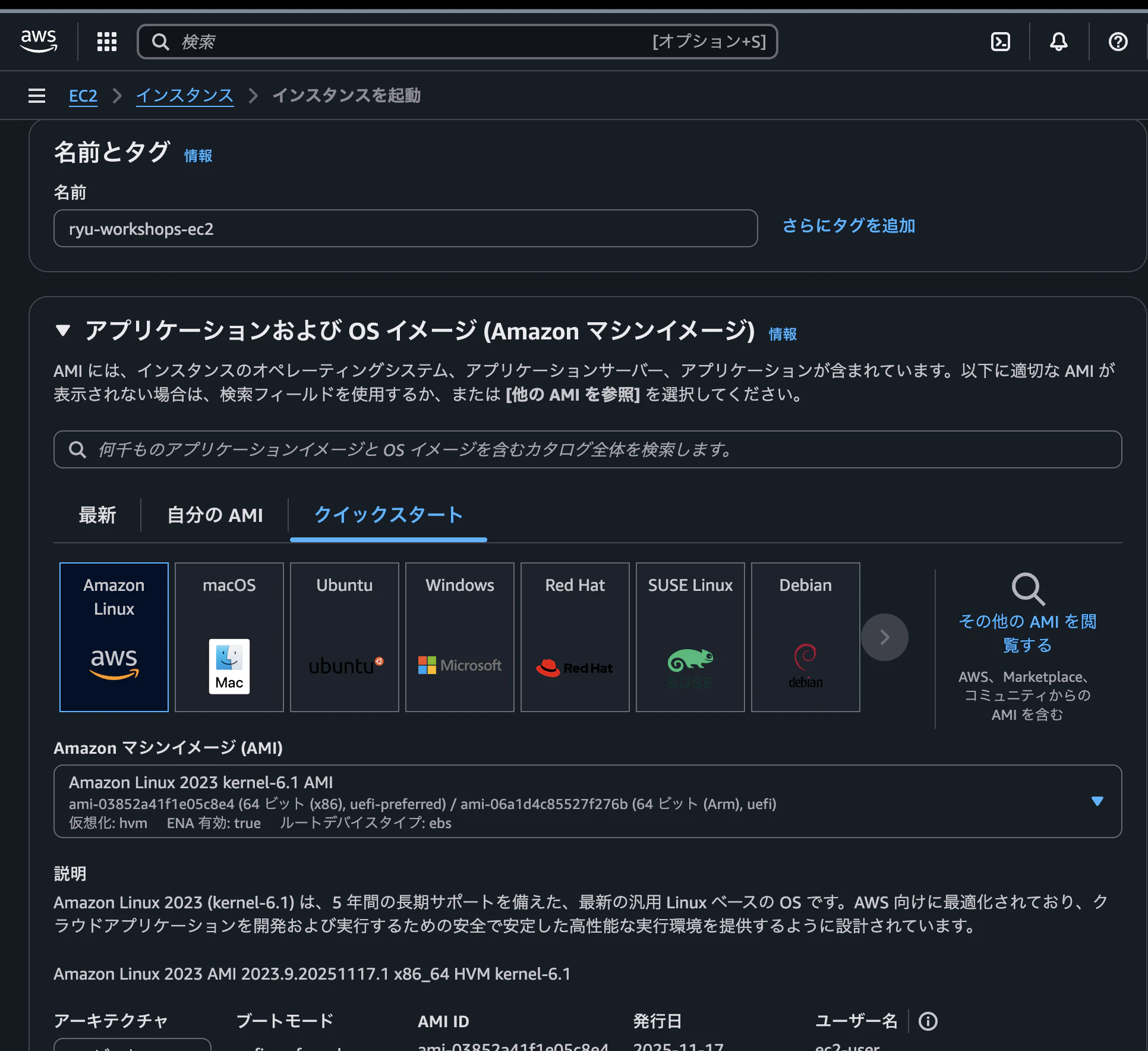
Task: Open the Amazon Machine Image dropdown
Action: click(x=588, y=801)
